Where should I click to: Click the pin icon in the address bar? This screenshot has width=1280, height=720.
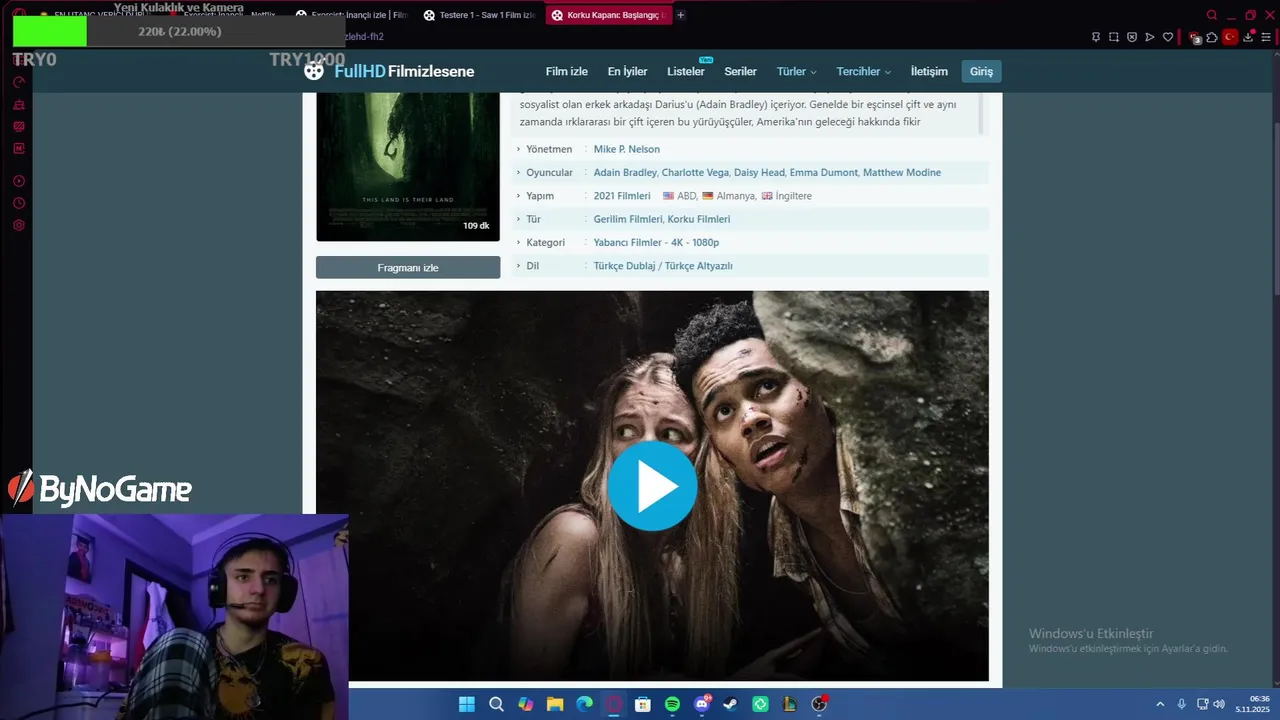pos(1096,37)
